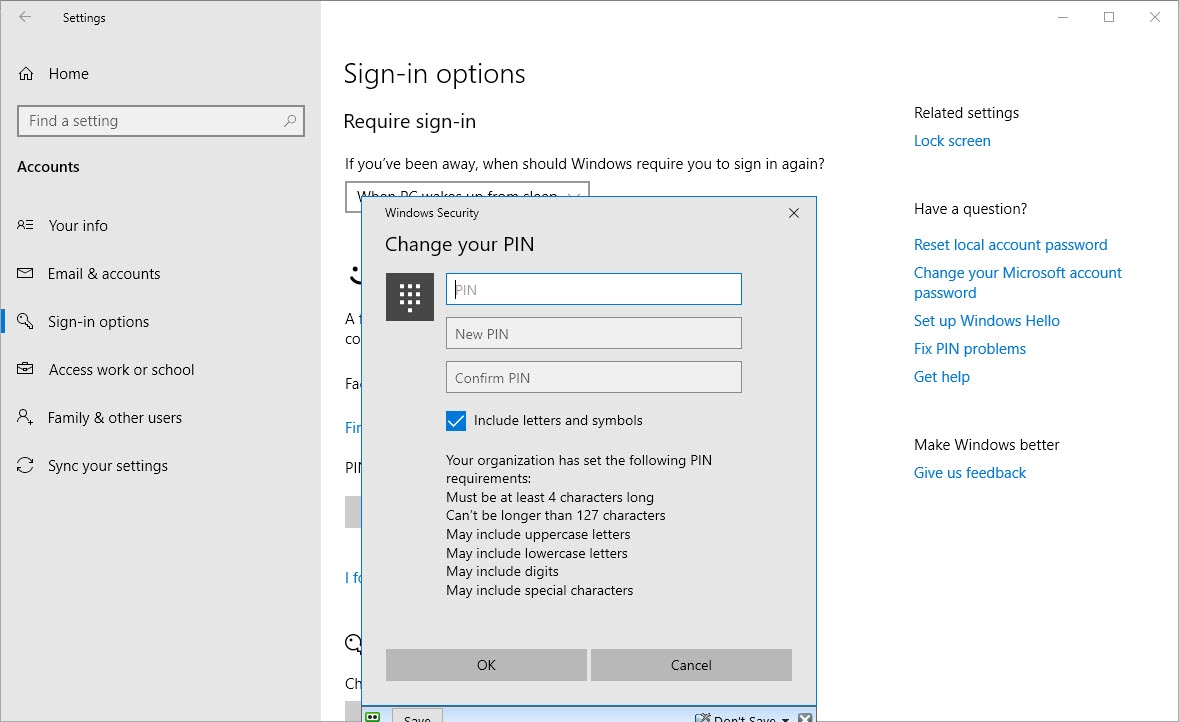Follow the Set up Windows Hello link
Screen dimensions: 1179x722
[x=986, y=320]
